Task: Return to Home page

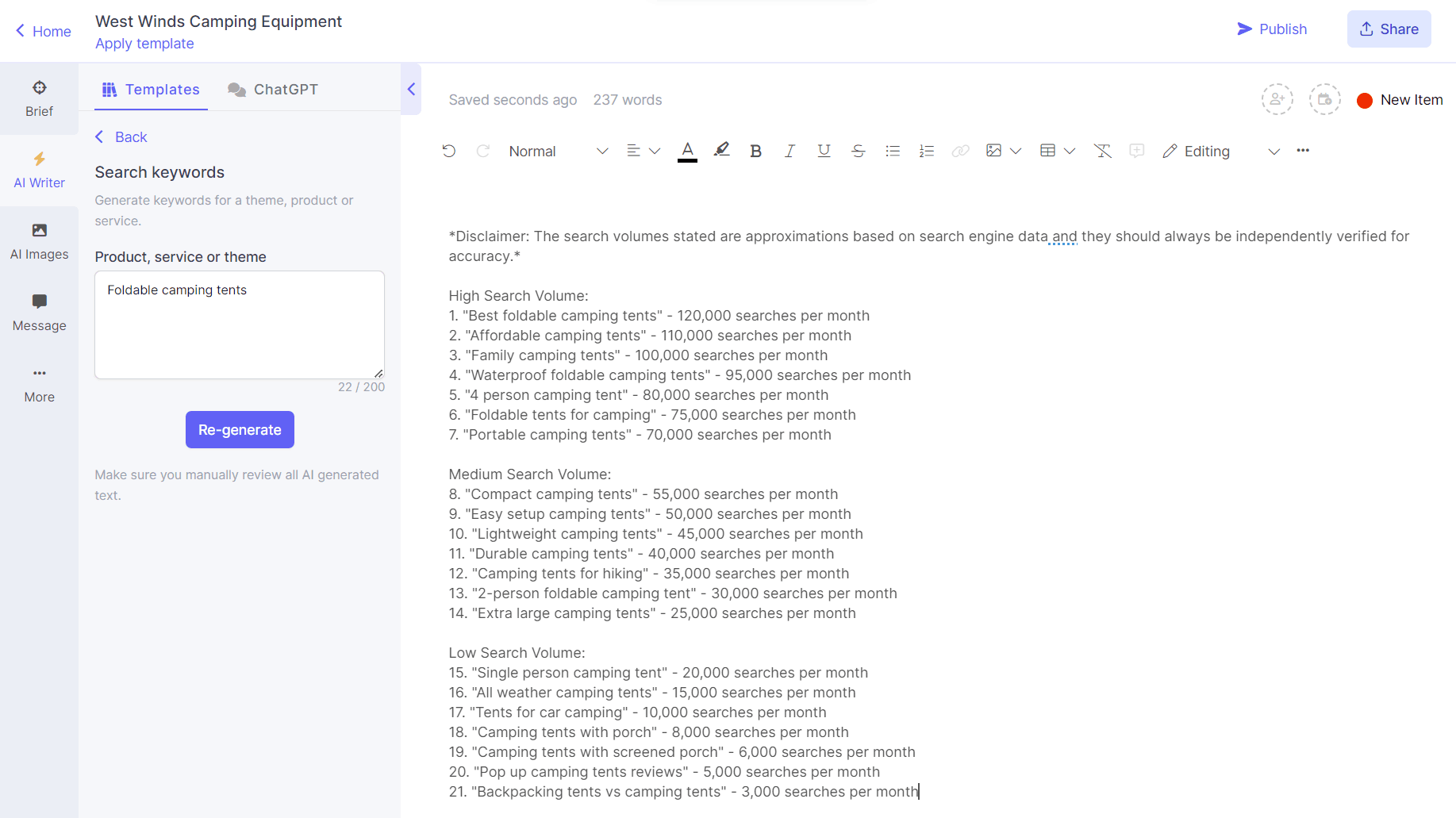Action: [x=43, y=31]
